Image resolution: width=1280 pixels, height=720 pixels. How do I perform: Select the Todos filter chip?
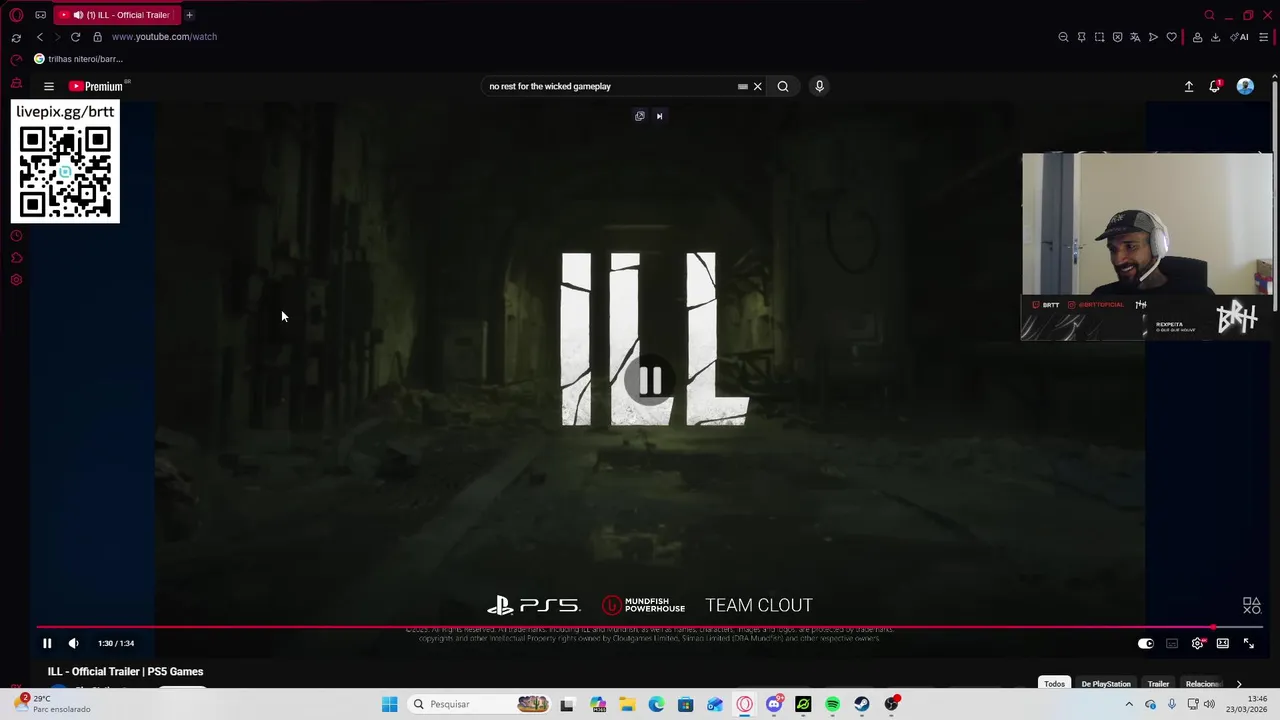click(x=1054, y=684)
